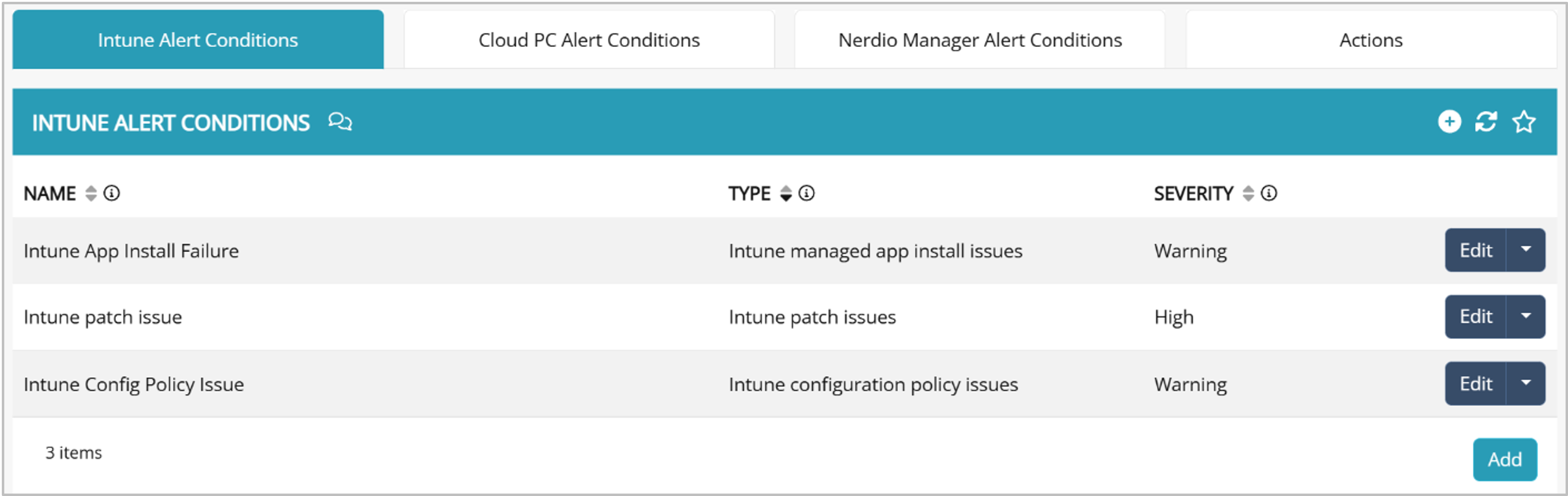Edit the Intune patch issue condition
Viewport: 1568px width, 496px height.
tap(1476, 316)
